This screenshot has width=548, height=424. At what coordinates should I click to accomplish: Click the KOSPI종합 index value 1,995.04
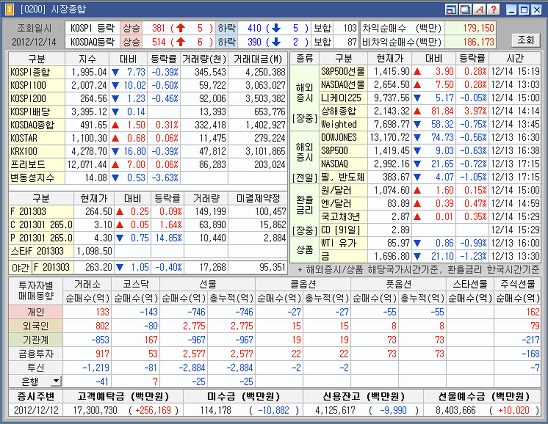coord(89,72)
